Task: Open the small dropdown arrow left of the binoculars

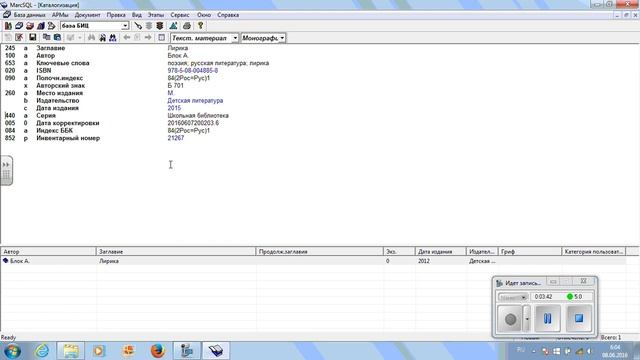Action: tap(80, 38)
